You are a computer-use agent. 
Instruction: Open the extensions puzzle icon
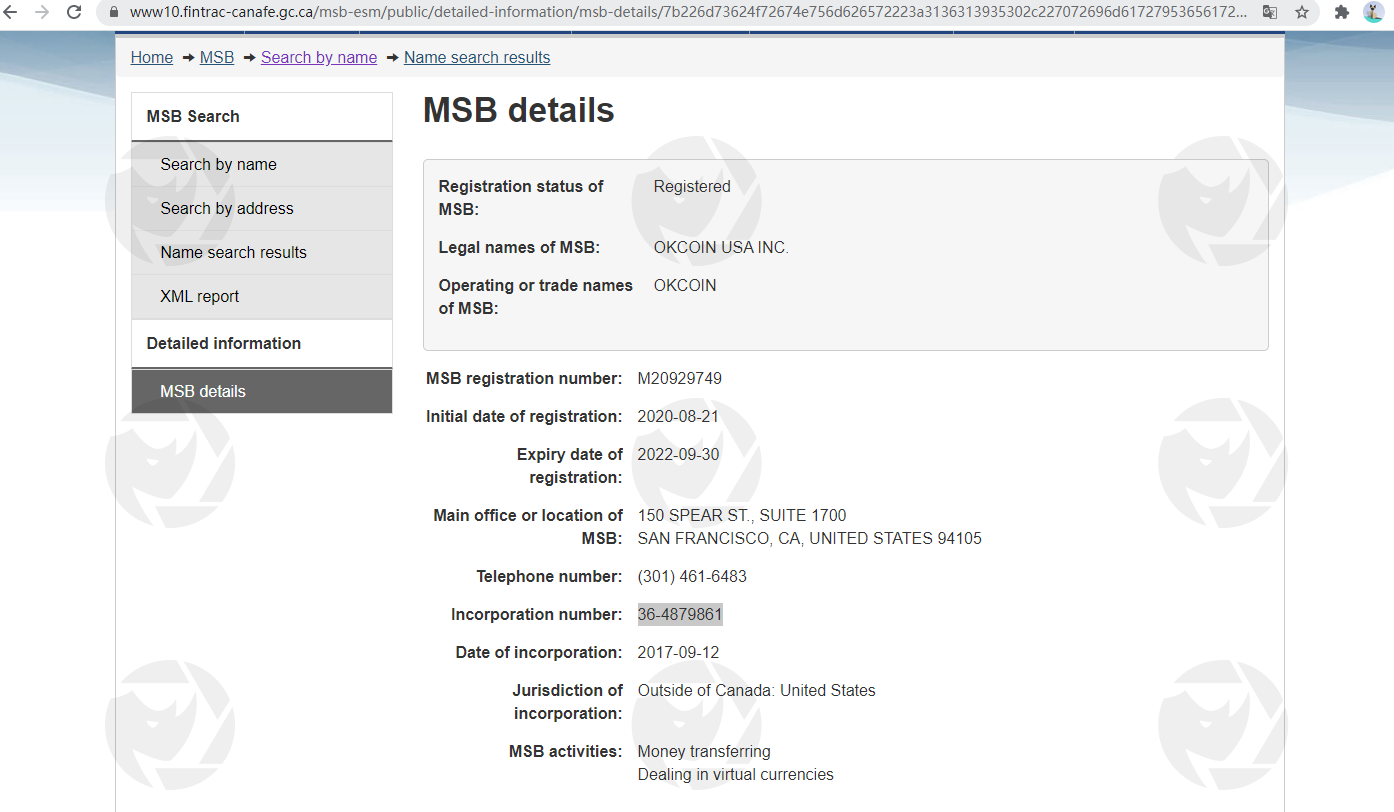point(1342,12)
